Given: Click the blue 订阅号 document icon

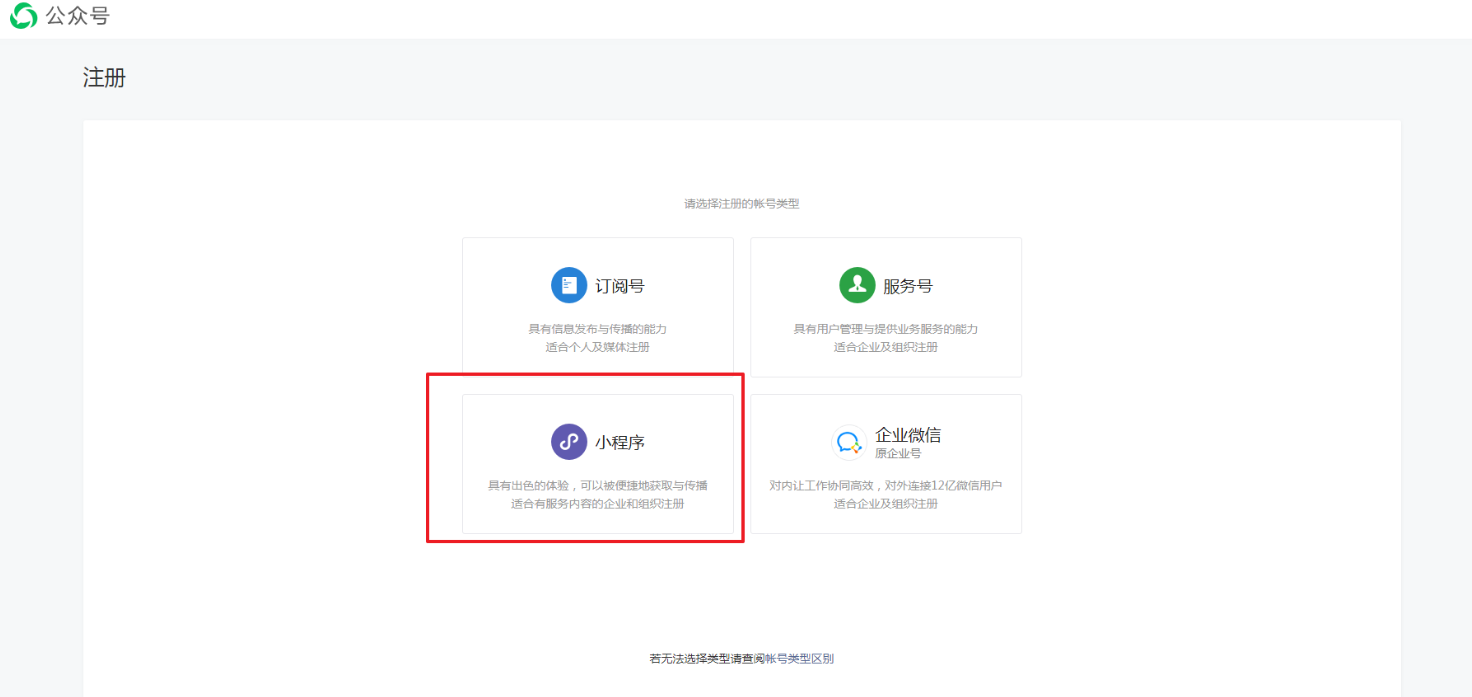Looking at the screenshot, I should click(569, 285).
